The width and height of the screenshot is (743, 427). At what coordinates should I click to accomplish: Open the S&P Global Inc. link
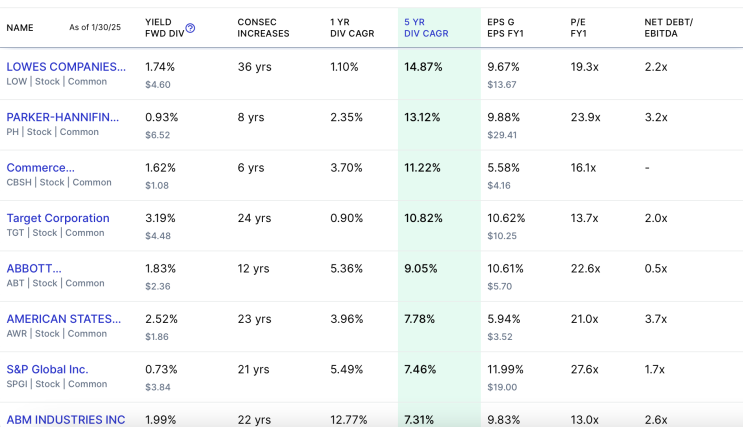coord(47,369)
